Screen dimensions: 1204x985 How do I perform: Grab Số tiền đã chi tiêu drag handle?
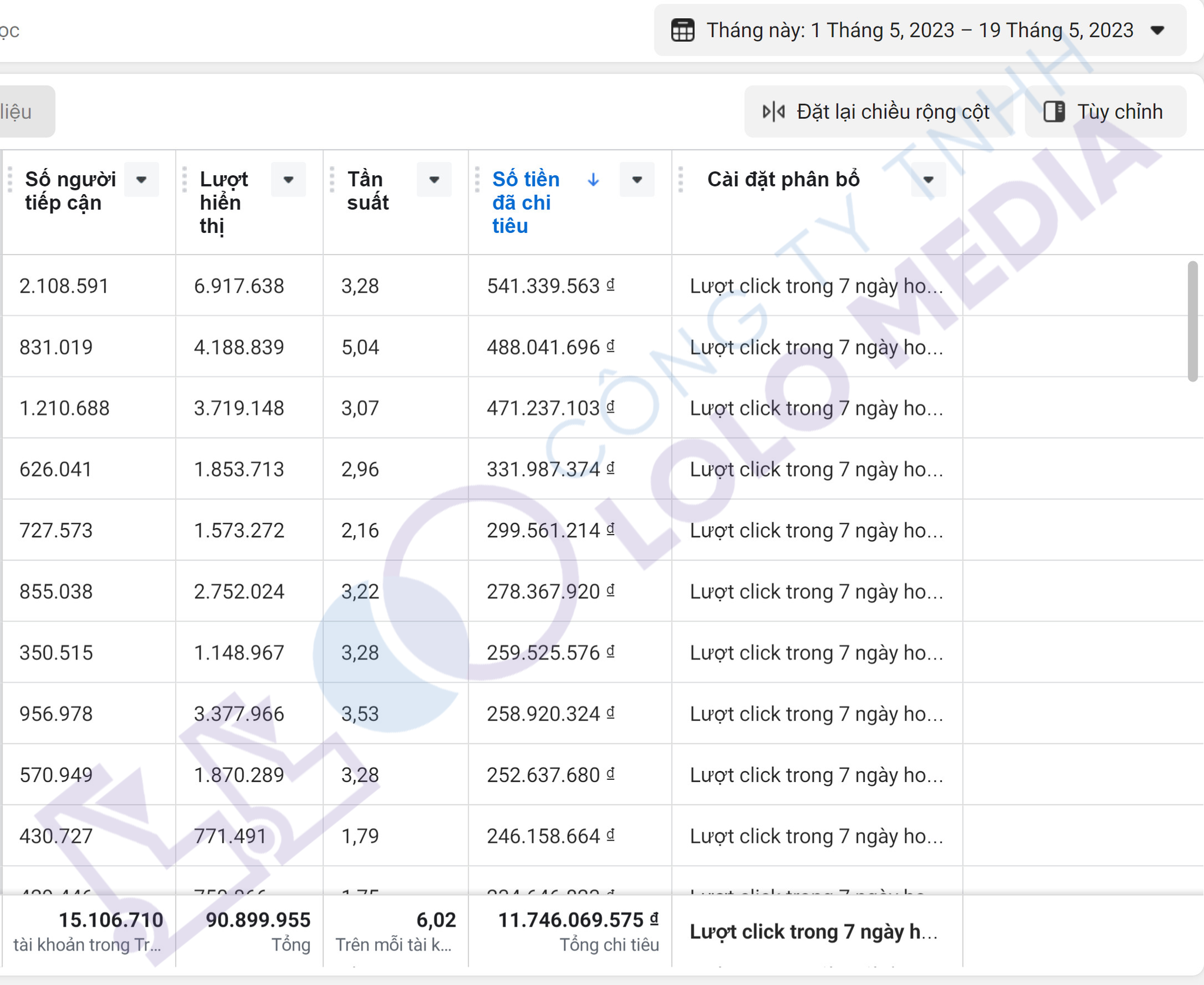(477, 179)
